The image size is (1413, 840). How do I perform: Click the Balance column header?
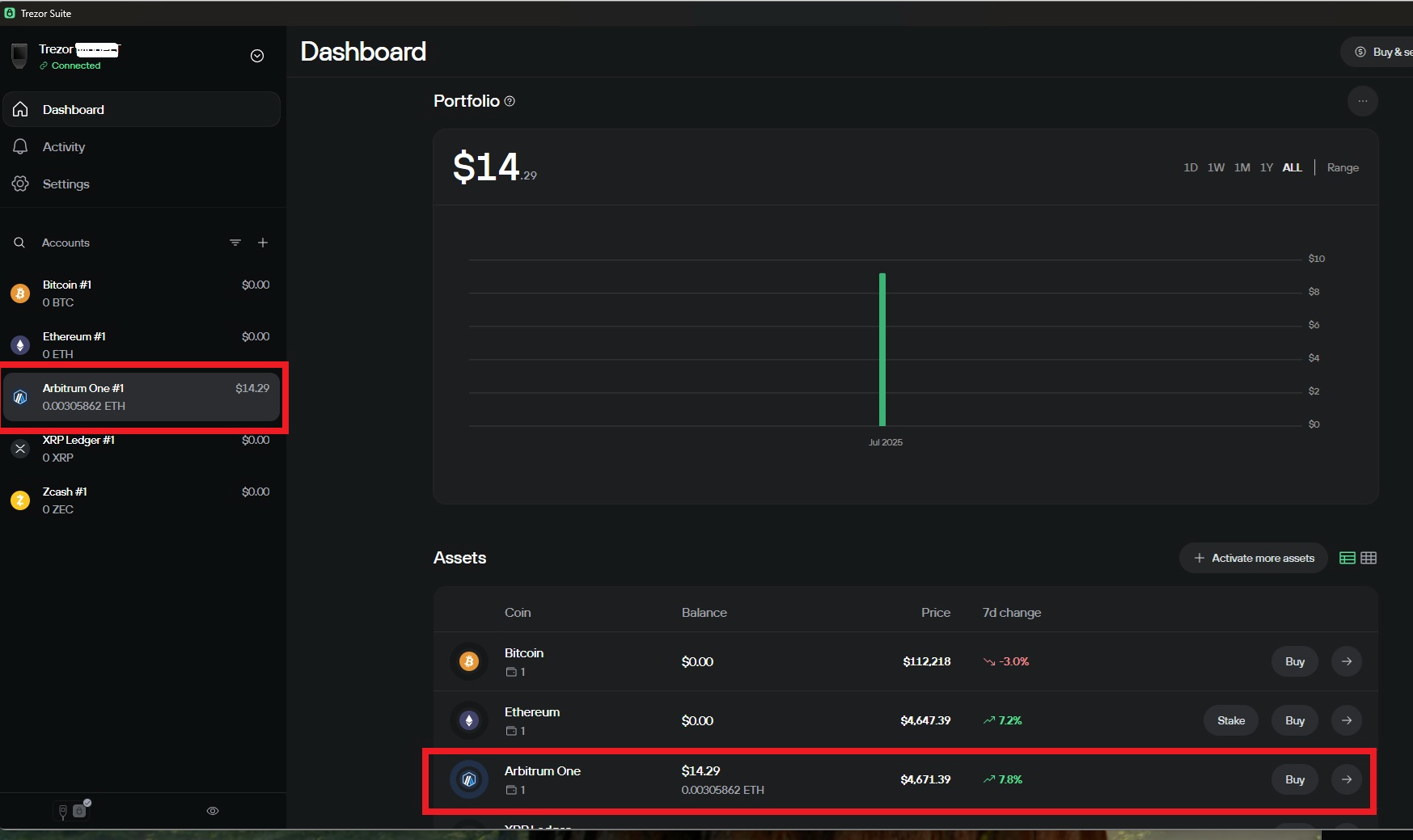tap(704, 612)
